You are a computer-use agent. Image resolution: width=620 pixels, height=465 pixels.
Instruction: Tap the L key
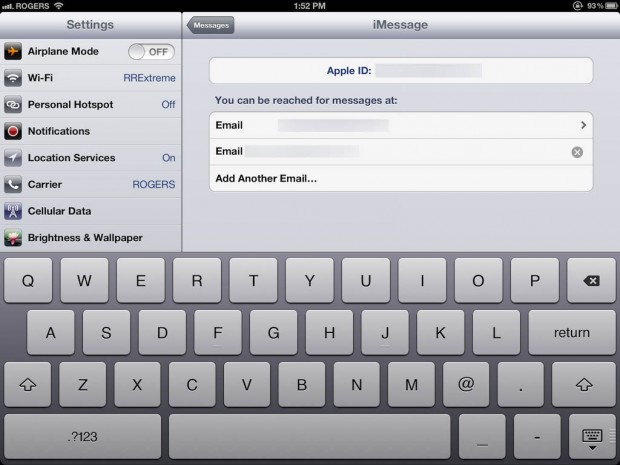pos(496,333)
